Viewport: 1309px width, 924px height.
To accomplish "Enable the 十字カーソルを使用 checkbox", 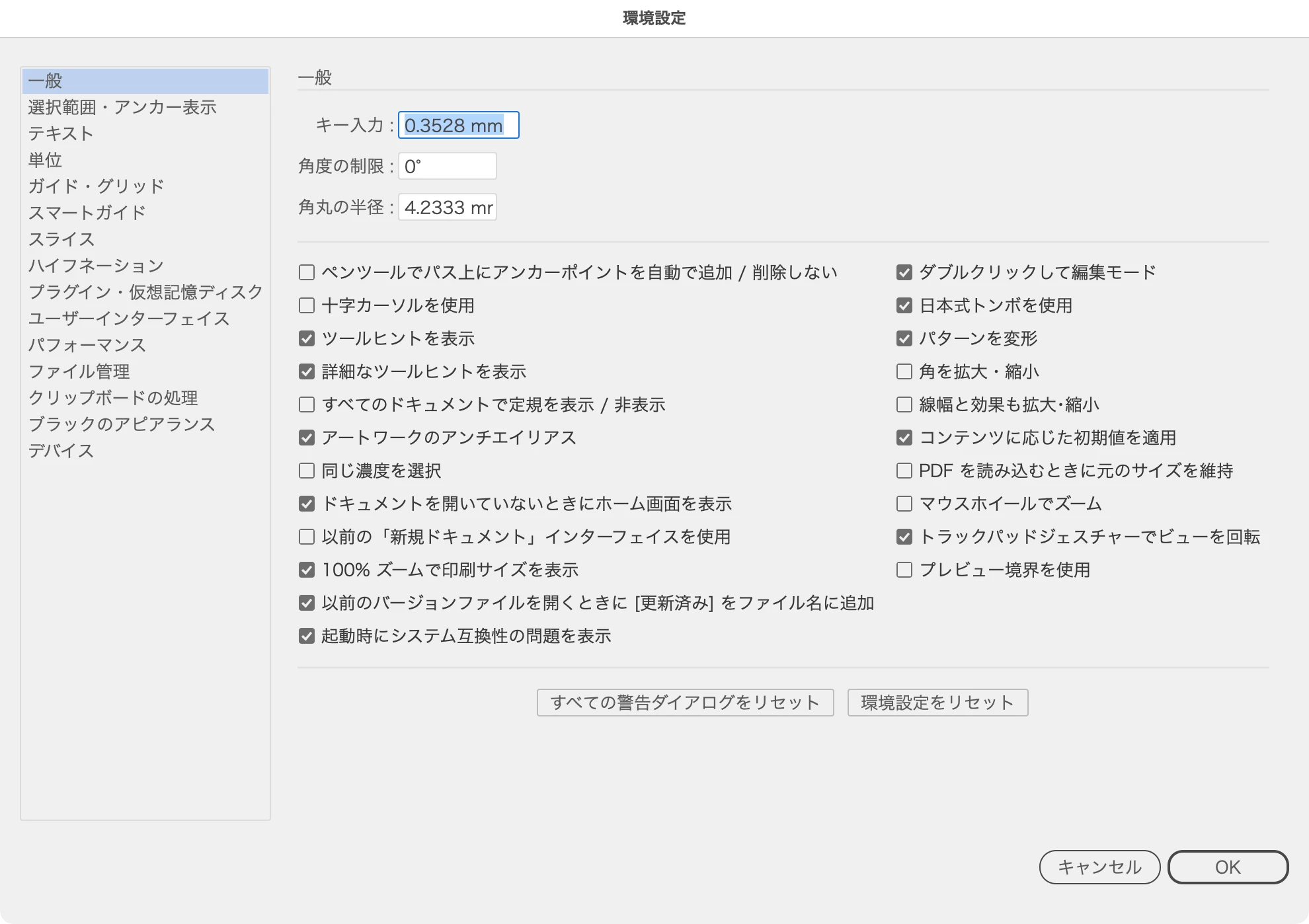I will (x=307, y=305).
